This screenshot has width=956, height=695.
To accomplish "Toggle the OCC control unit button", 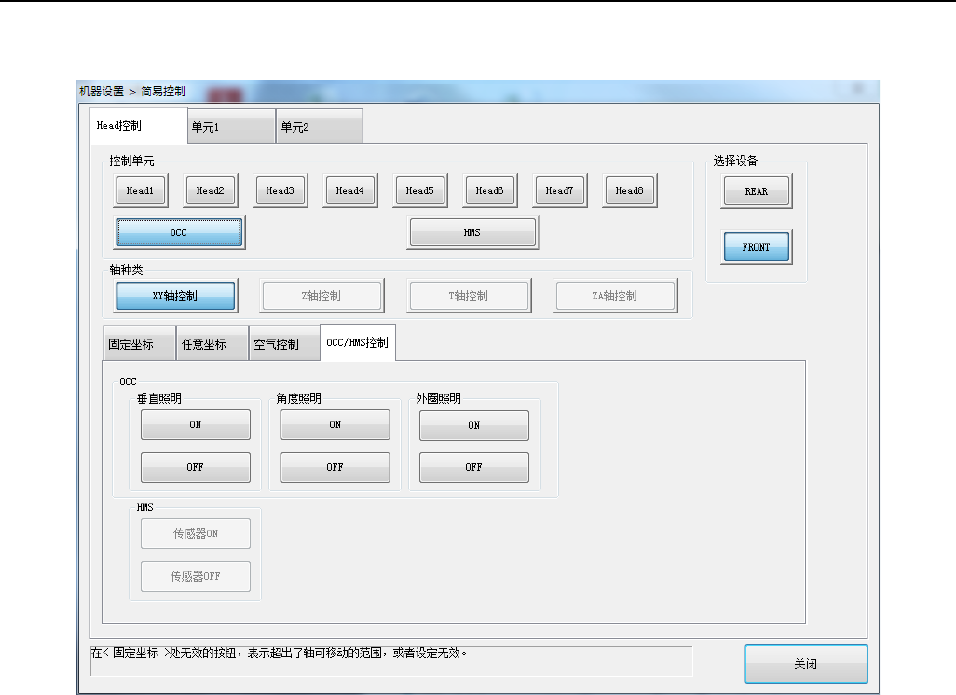I will point(179,232).
